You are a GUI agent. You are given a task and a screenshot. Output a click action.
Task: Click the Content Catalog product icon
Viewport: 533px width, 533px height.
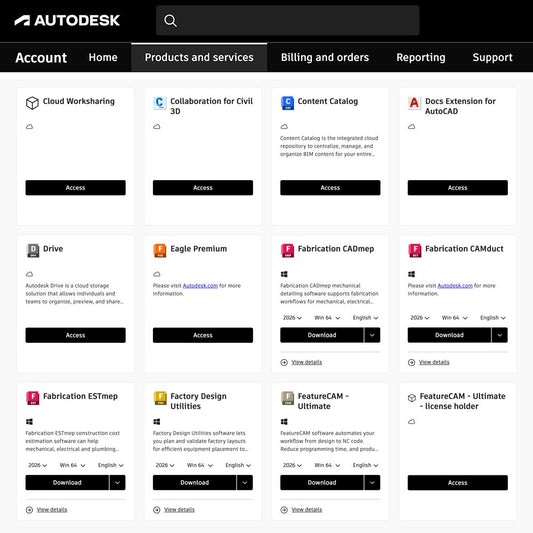click(x=287, y=103)
